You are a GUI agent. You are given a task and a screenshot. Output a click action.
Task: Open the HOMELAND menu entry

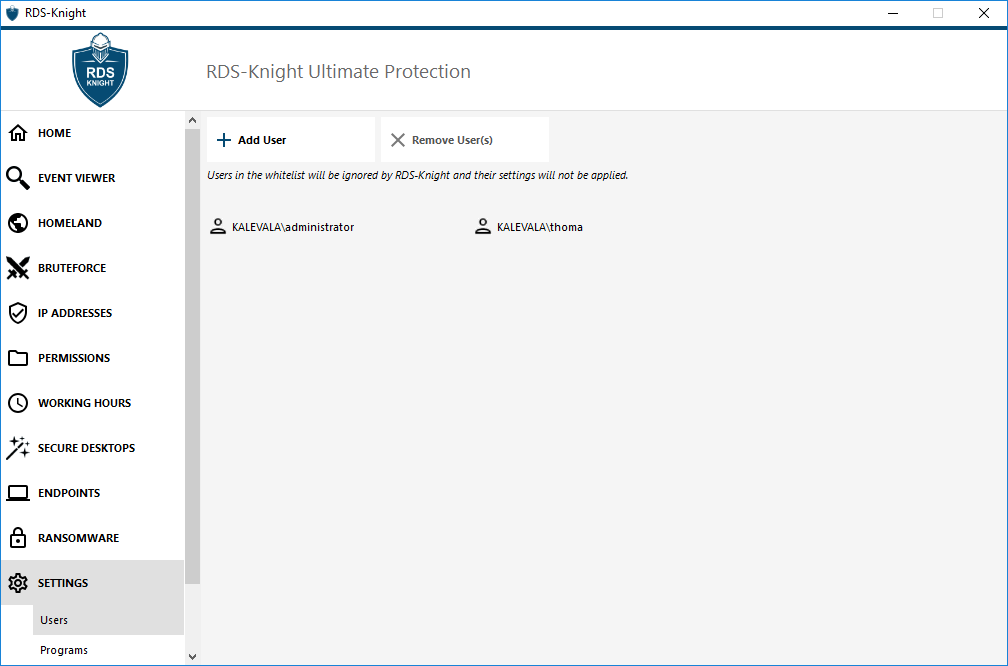click(x=93, y=223)
